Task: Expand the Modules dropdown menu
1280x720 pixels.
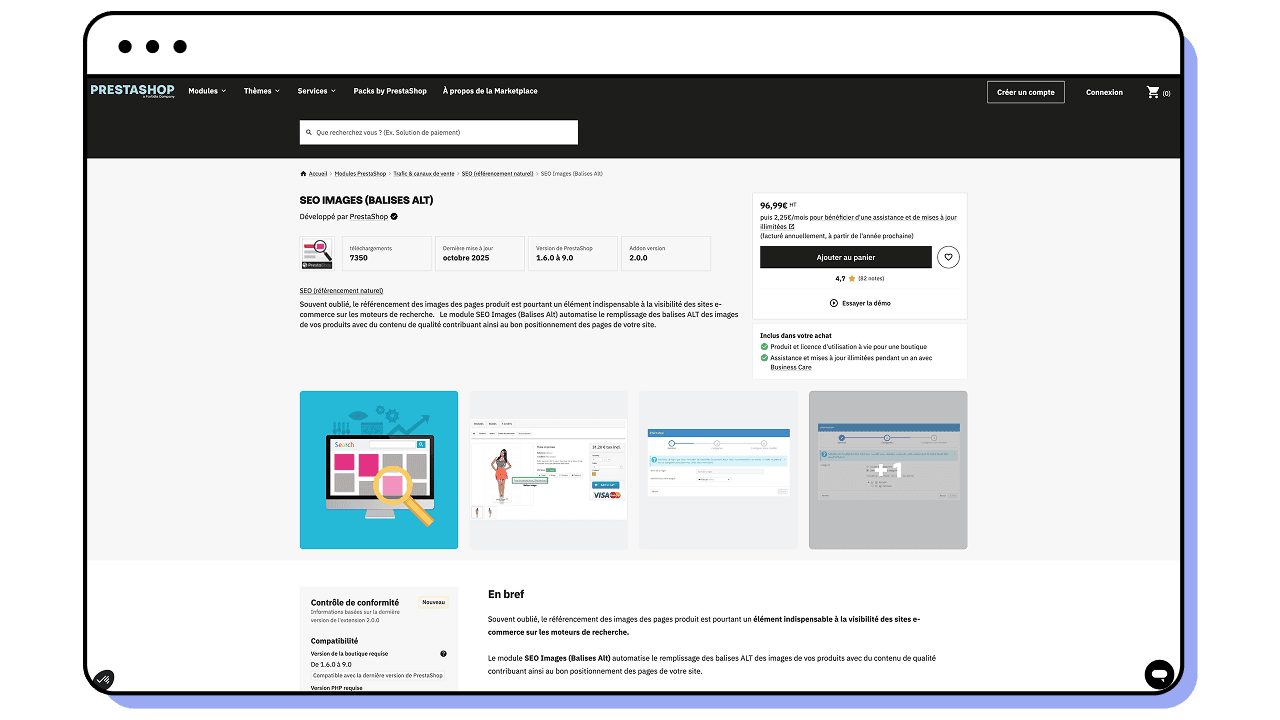Action: click(x=207, y=91)
